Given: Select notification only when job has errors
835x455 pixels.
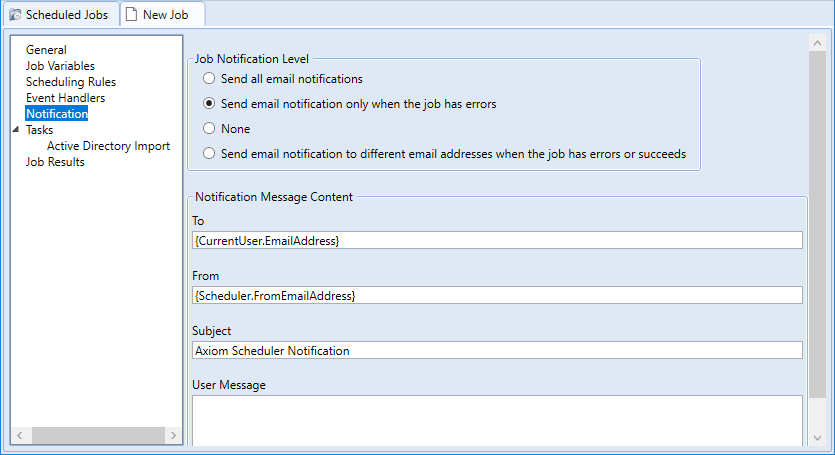Looking at the screenshot, I should [208, 103].
